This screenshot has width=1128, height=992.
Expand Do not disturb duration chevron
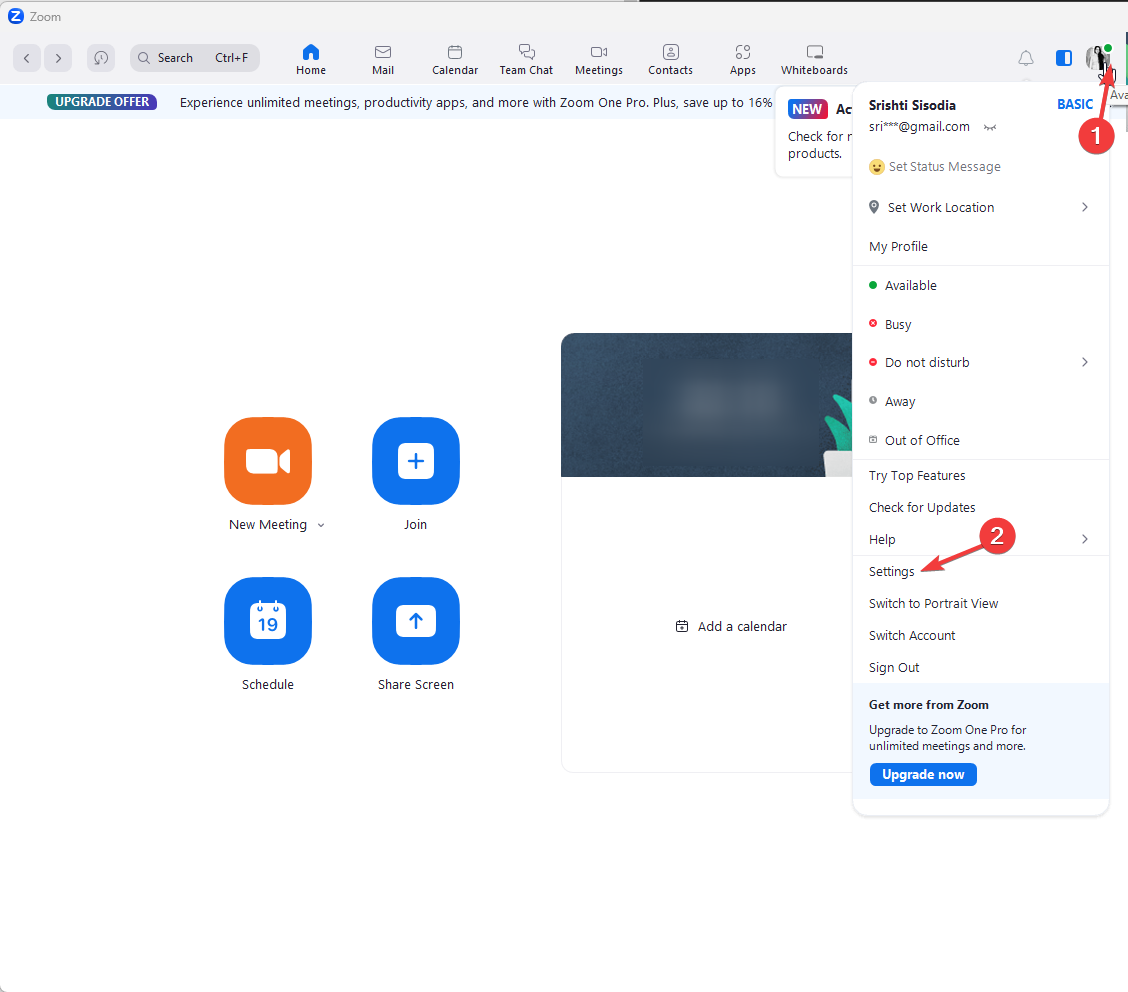(1085, 363)
